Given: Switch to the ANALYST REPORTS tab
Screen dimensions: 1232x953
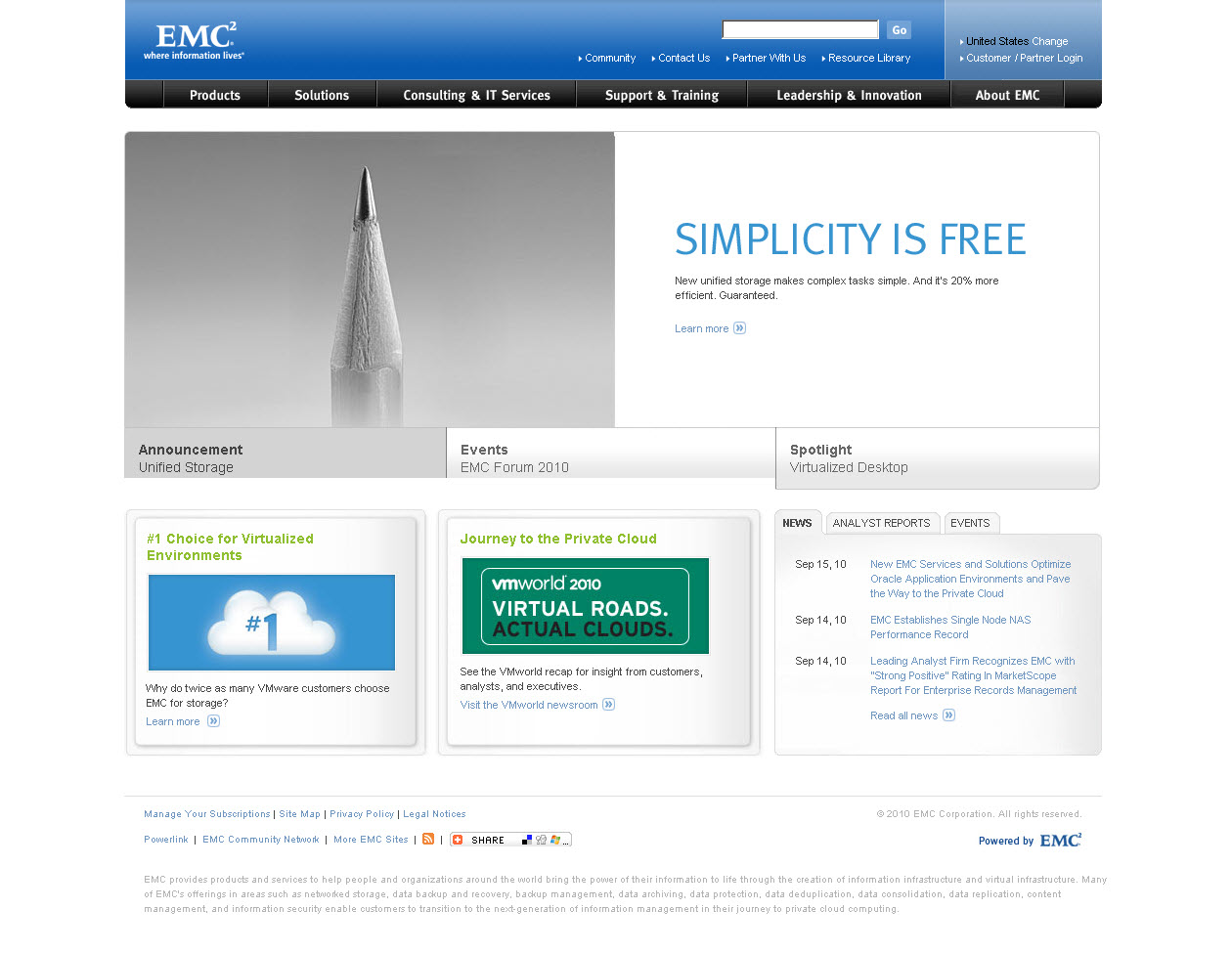Looking at the screenshot, I should point(882,523).
